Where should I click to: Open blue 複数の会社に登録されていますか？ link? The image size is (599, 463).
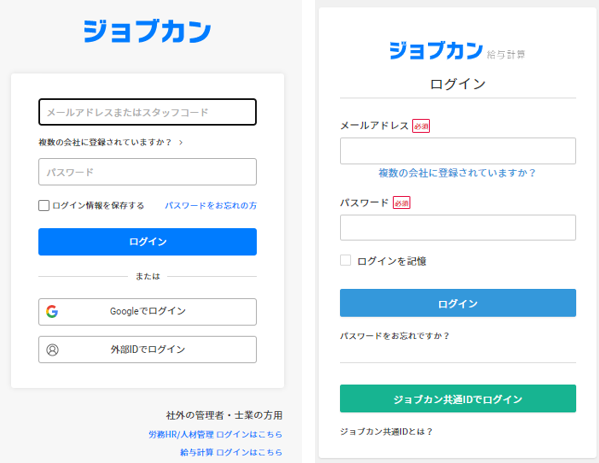(457, 173)
